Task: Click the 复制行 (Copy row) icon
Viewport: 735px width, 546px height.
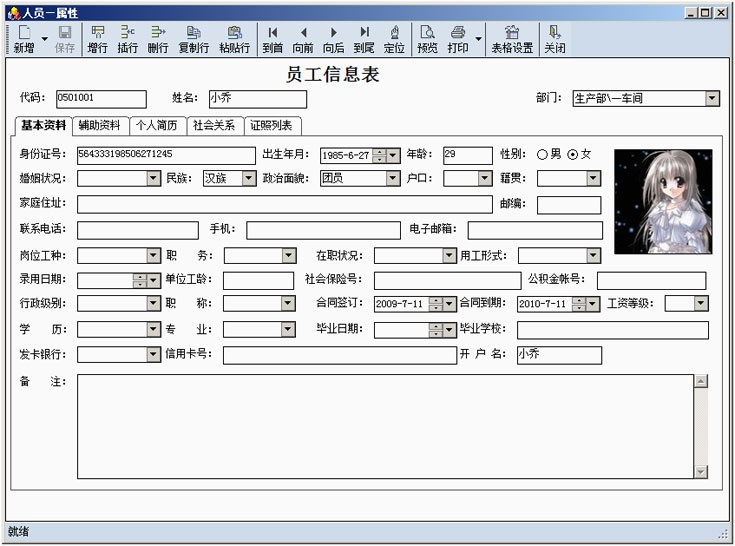Action: click(193, 39)
